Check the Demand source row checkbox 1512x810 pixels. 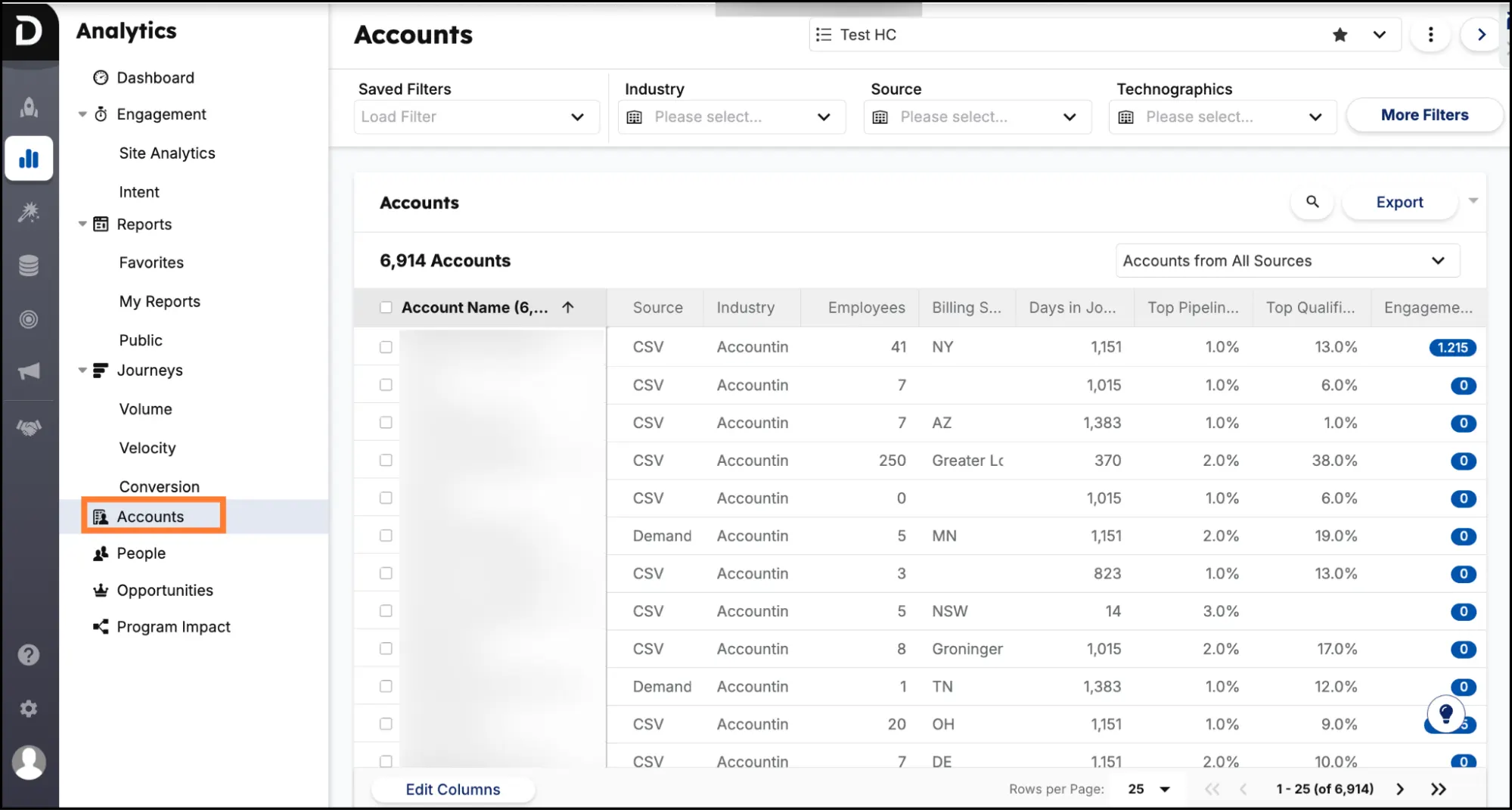[386, 535]
